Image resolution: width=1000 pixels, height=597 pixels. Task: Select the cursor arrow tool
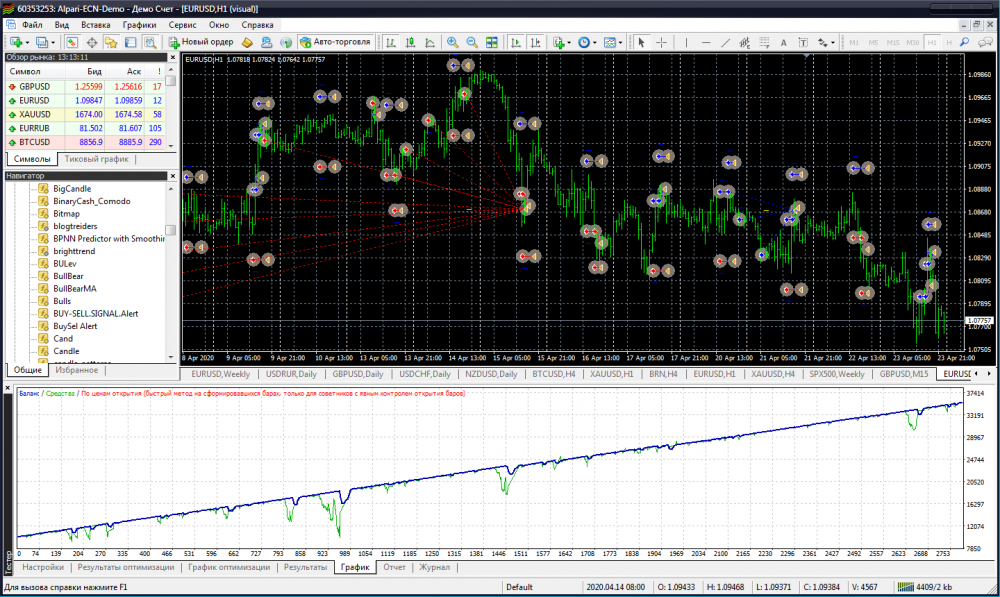click(642, 42)
